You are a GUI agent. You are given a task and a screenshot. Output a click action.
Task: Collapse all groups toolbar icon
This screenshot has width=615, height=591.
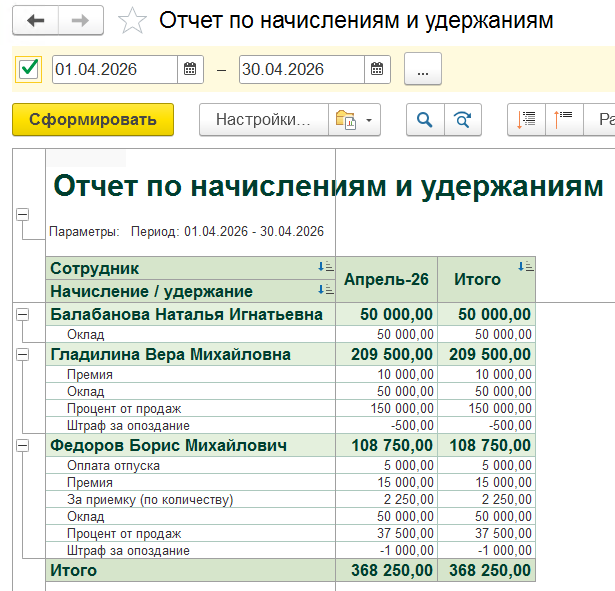point(564,120)
